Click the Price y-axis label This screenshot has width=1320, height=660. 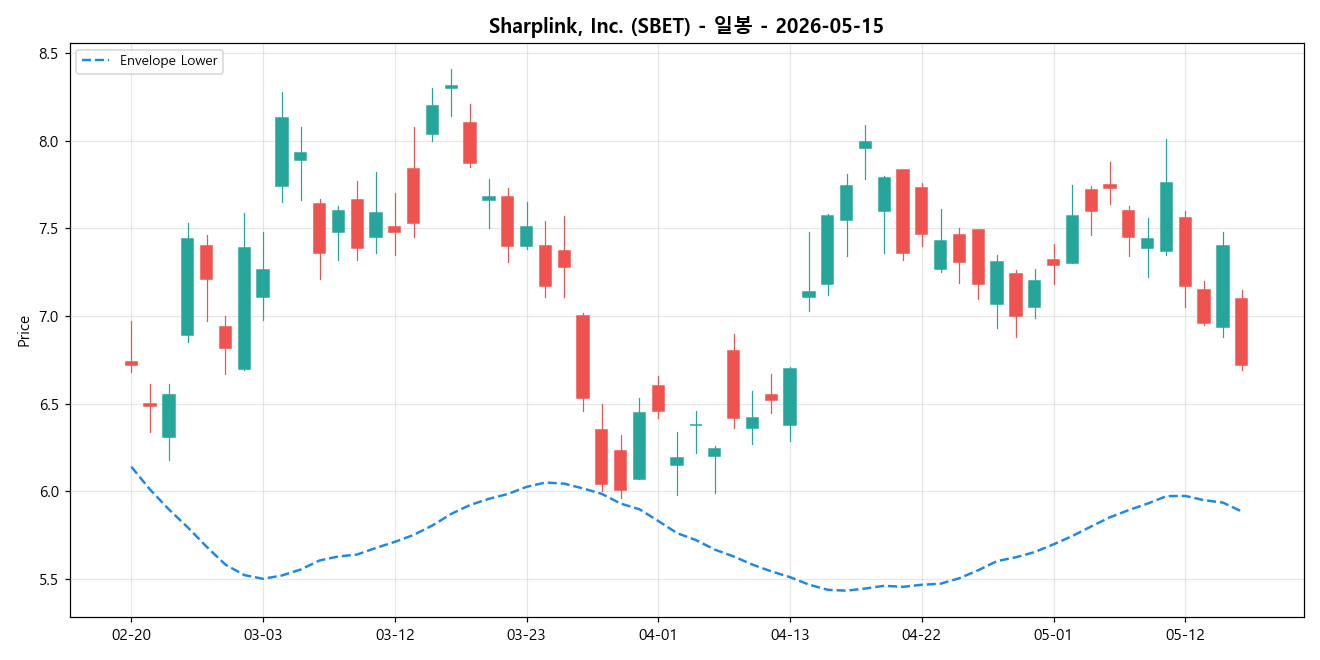[x=24, y=331]
